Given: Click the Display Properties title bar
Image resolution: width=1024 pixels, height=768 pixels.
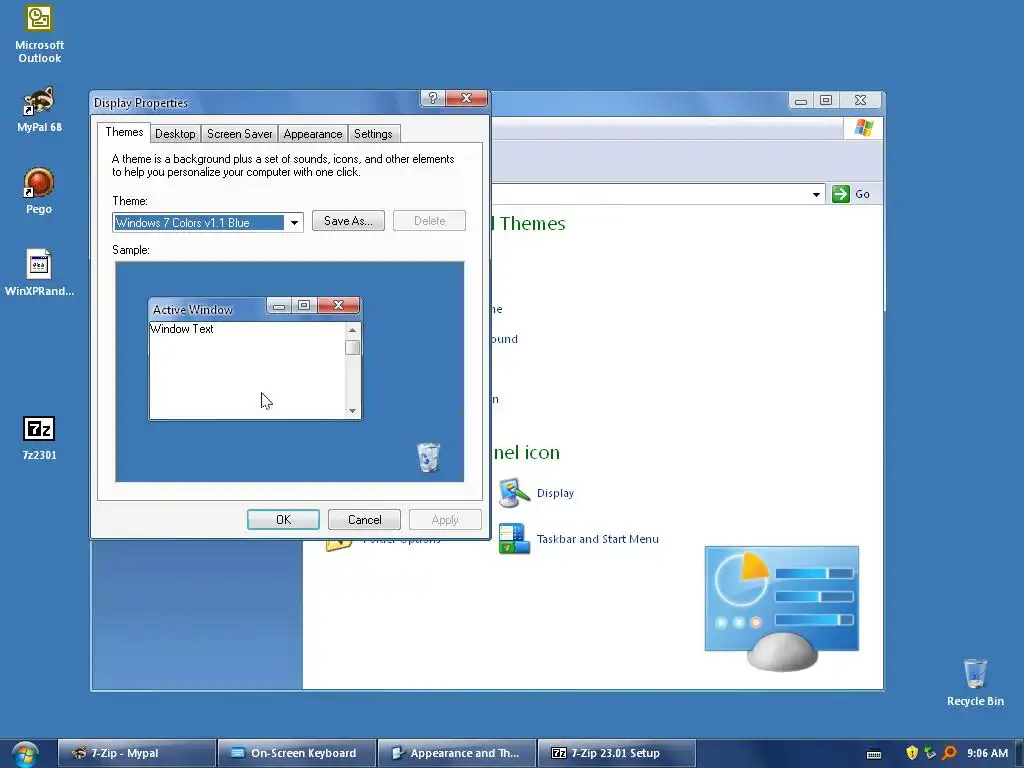Looking at the screenshot, I should click(x=255, y=103).
